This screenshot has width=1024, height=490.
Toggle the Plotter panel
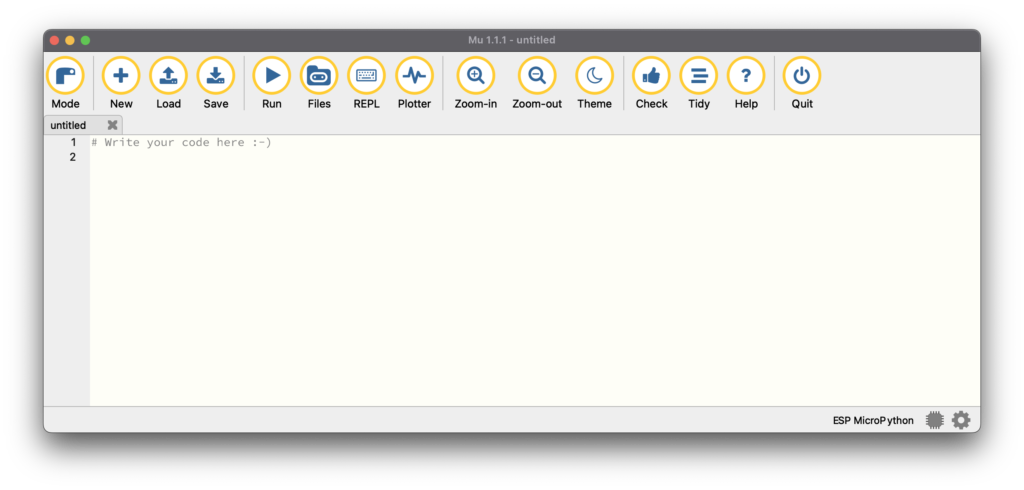click(x=414, y=83)
